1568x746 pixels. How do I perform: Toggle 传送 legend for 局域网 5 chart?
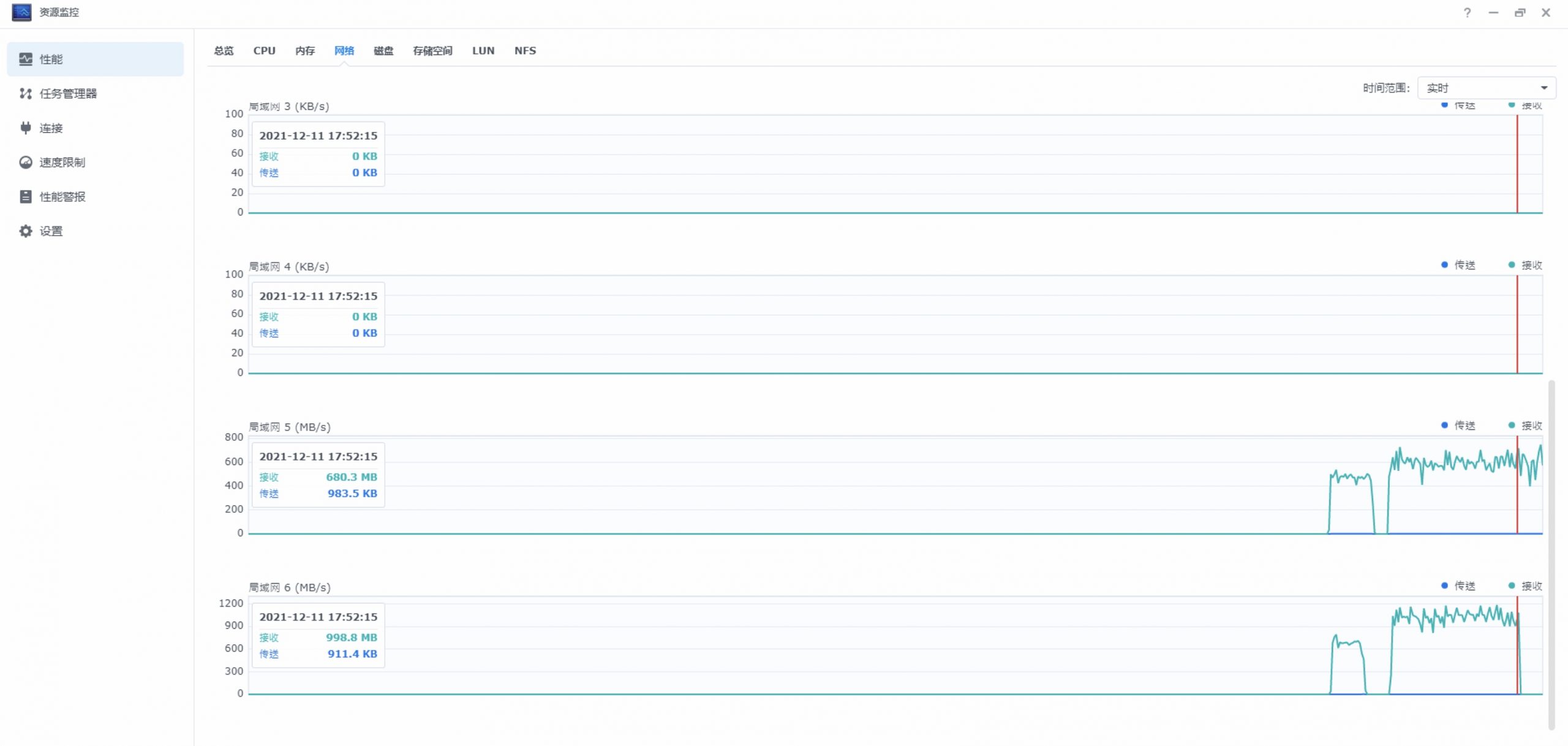click(1458, 425)
